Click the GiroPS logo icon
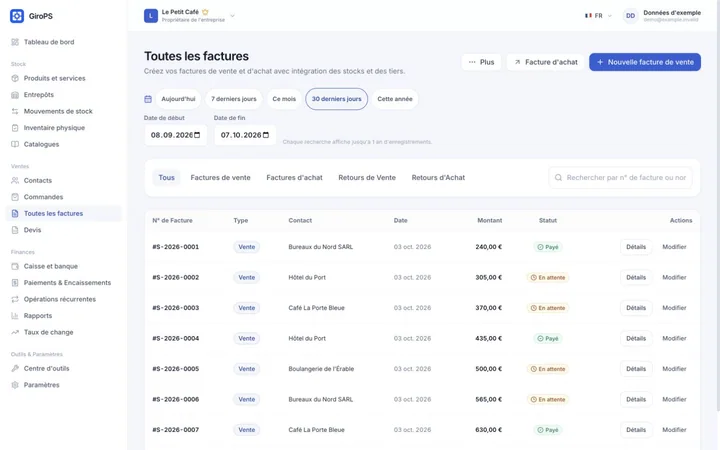This screenshot has height=450, width=720. coord(17,16)
